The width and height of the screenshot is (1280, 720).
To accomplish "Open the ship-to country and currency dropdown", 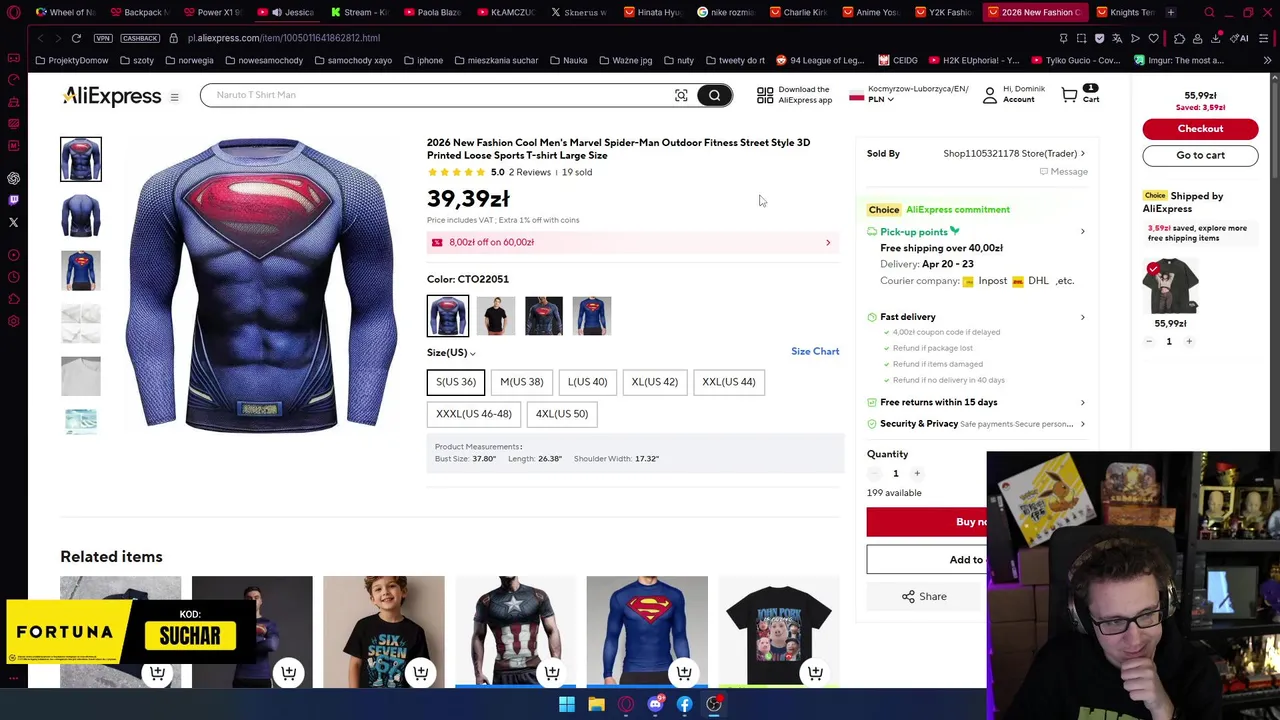I will [908, 94].
